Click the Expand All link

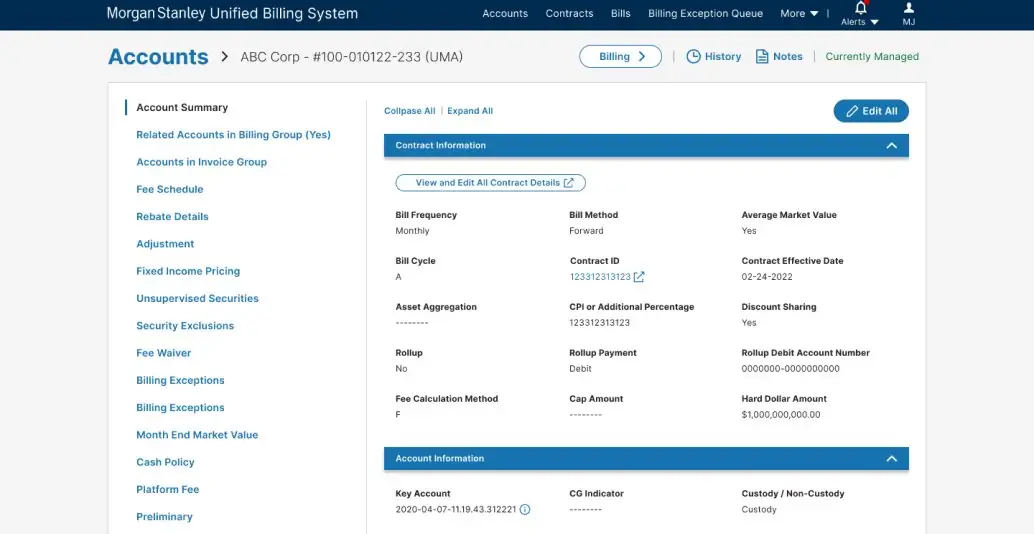pos(470,111)
